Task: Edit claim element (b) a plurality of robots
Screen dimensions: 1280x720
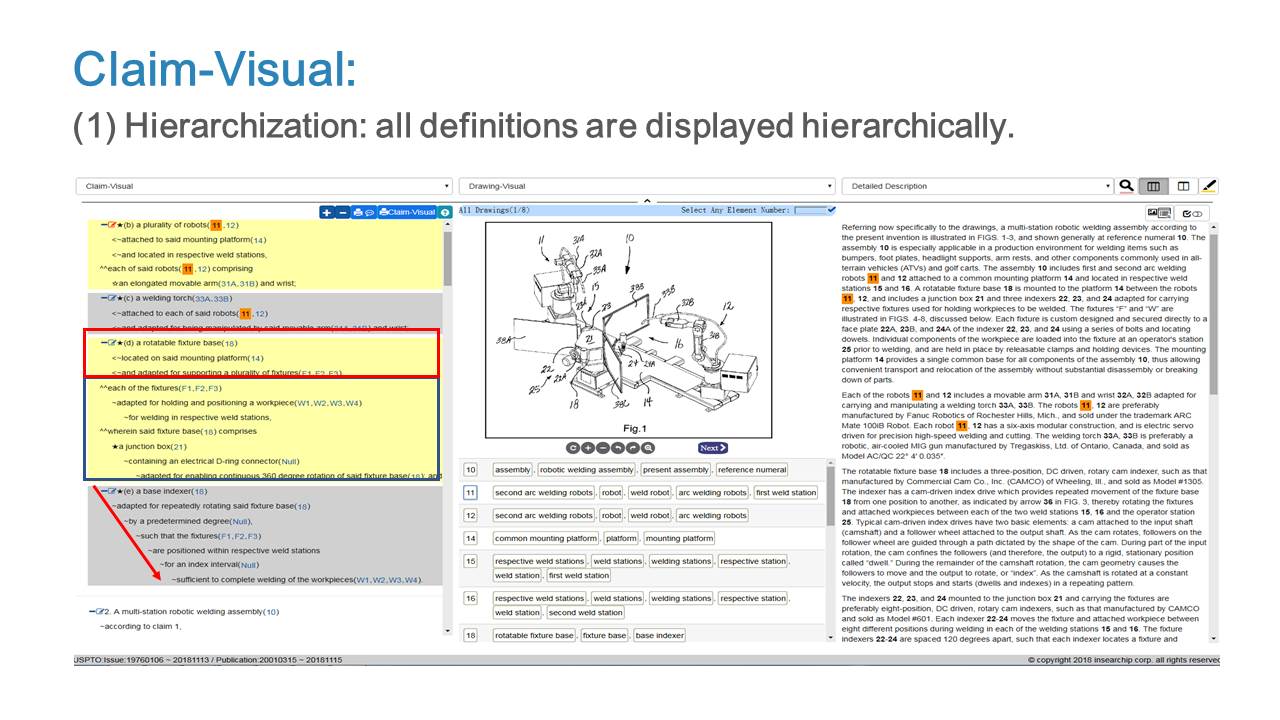Action: [x=112, y=225]
